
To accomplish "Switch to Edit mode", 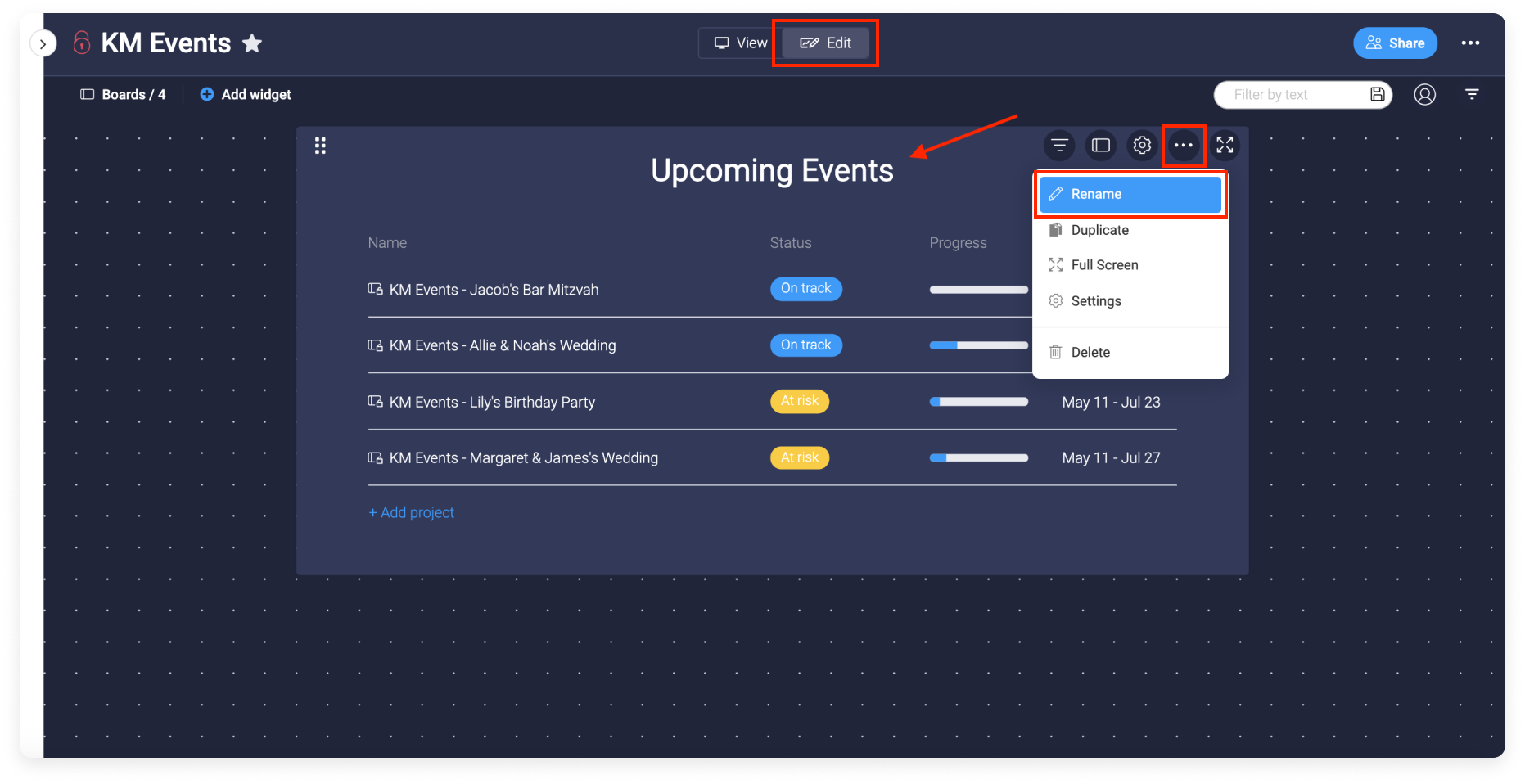I will coord(825,43).
